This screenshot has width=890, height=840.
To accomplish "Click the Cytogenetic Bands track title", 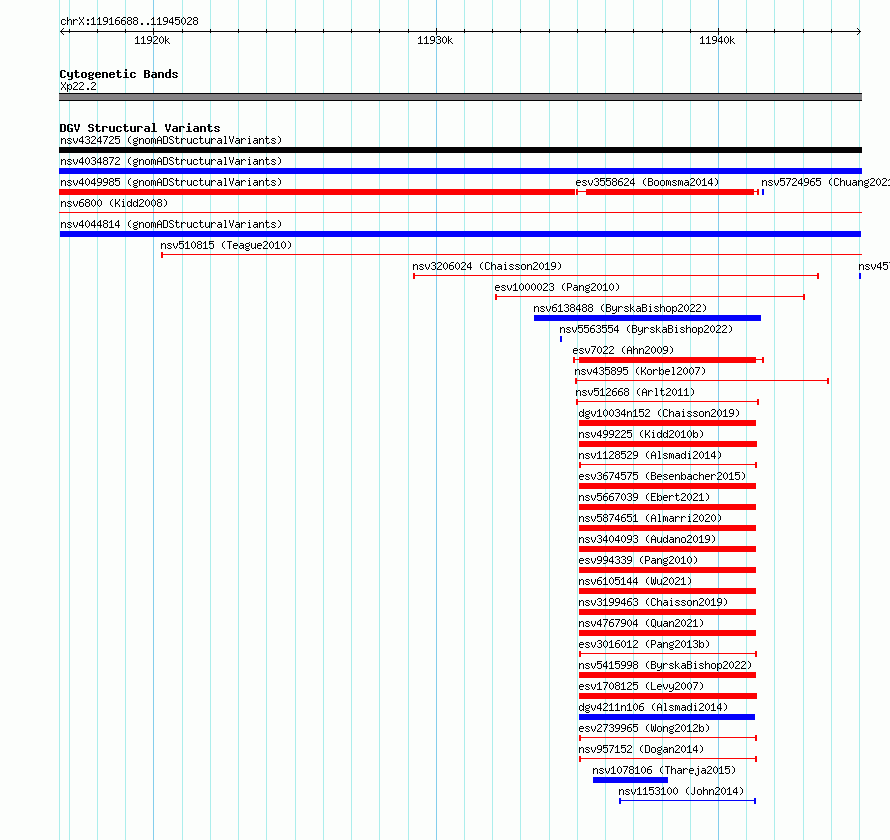I will (119, 74).
